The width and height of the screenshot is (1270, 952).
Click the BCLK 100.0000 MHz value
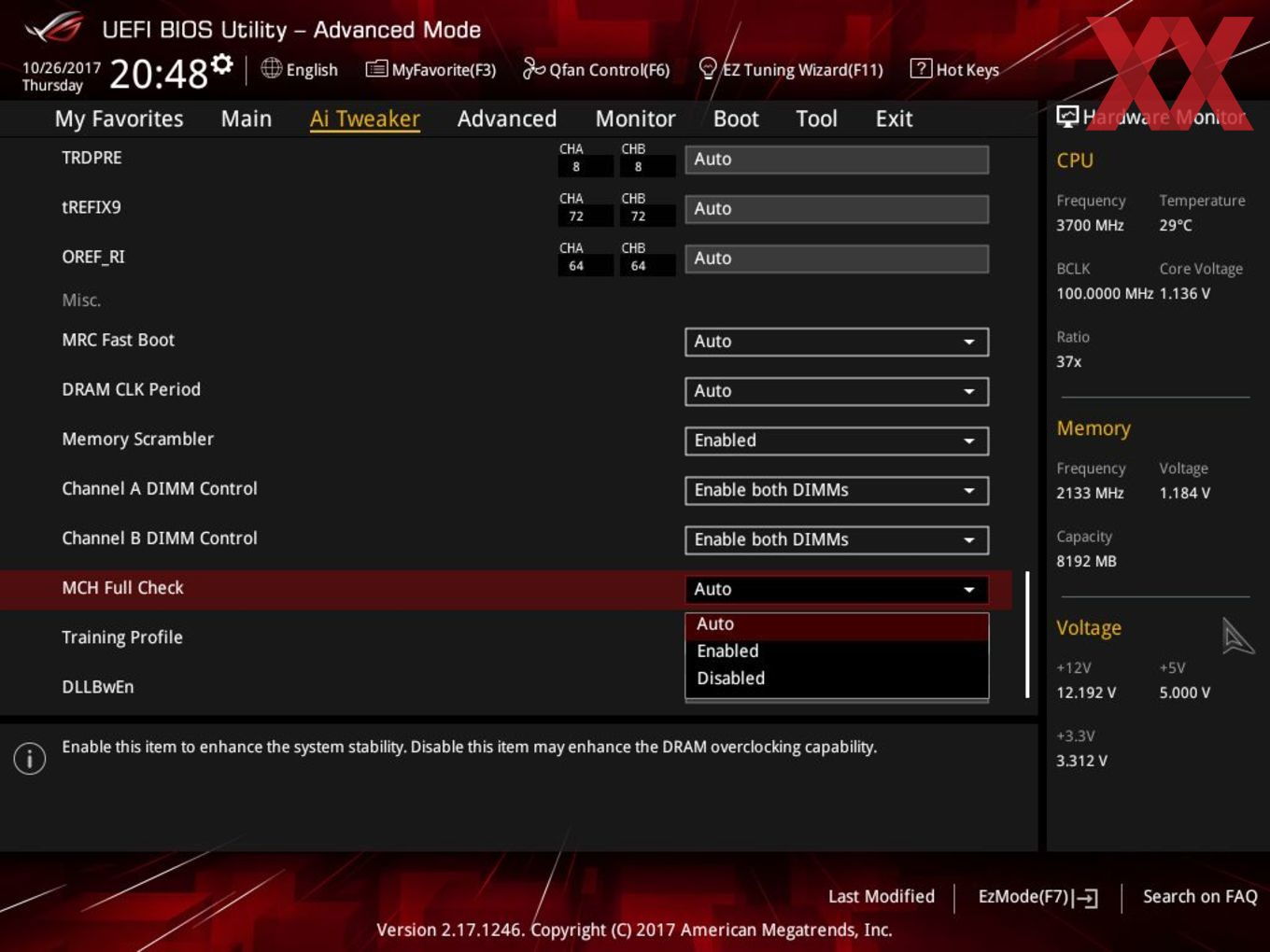click(1105, 293)
